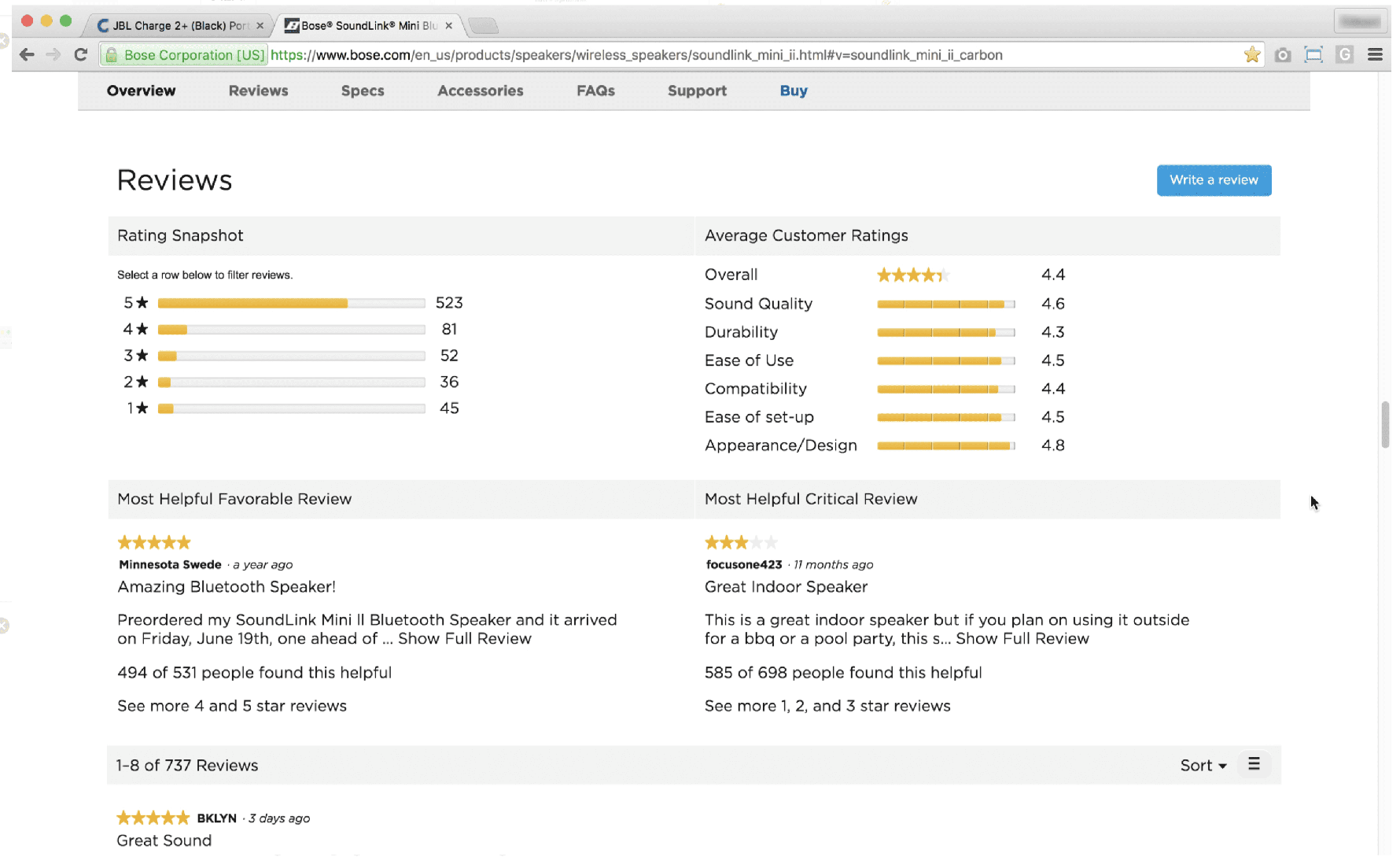Switch to the Bose SoundLink Mini tab
1400x868 pixels.
(368, 26)
